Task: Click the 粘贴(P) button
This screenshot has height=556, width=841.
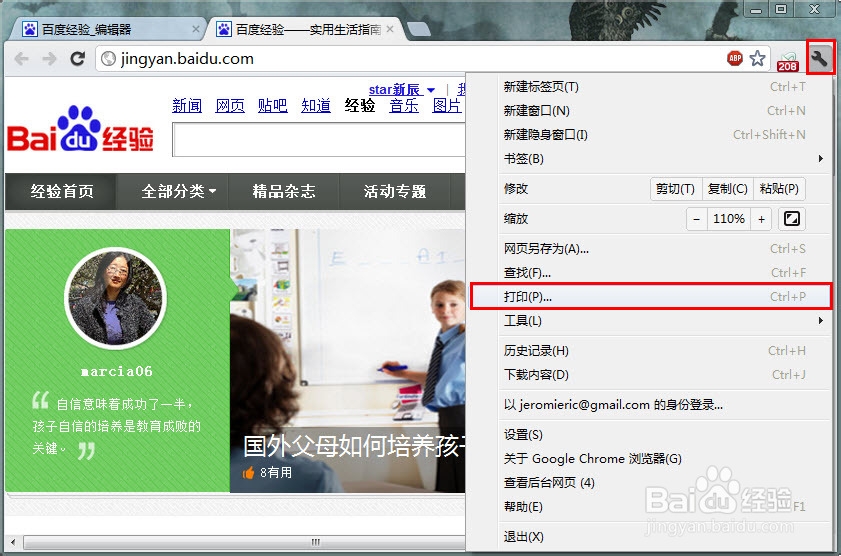Action: coord(779,189)
